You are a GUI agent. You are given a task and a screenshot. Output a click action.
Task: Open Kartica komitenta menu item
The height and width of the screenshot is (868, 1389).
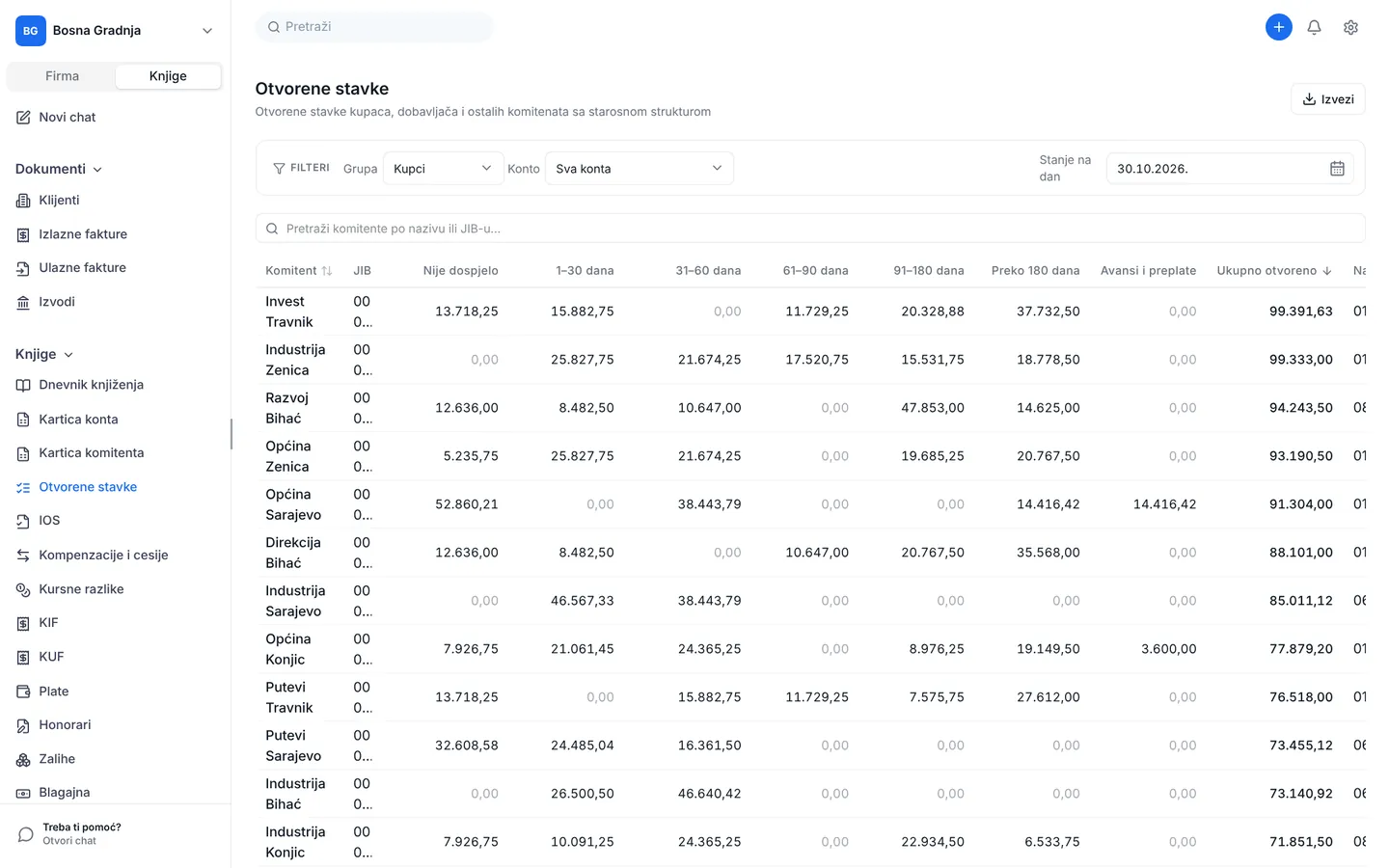[x=92, y=453]
